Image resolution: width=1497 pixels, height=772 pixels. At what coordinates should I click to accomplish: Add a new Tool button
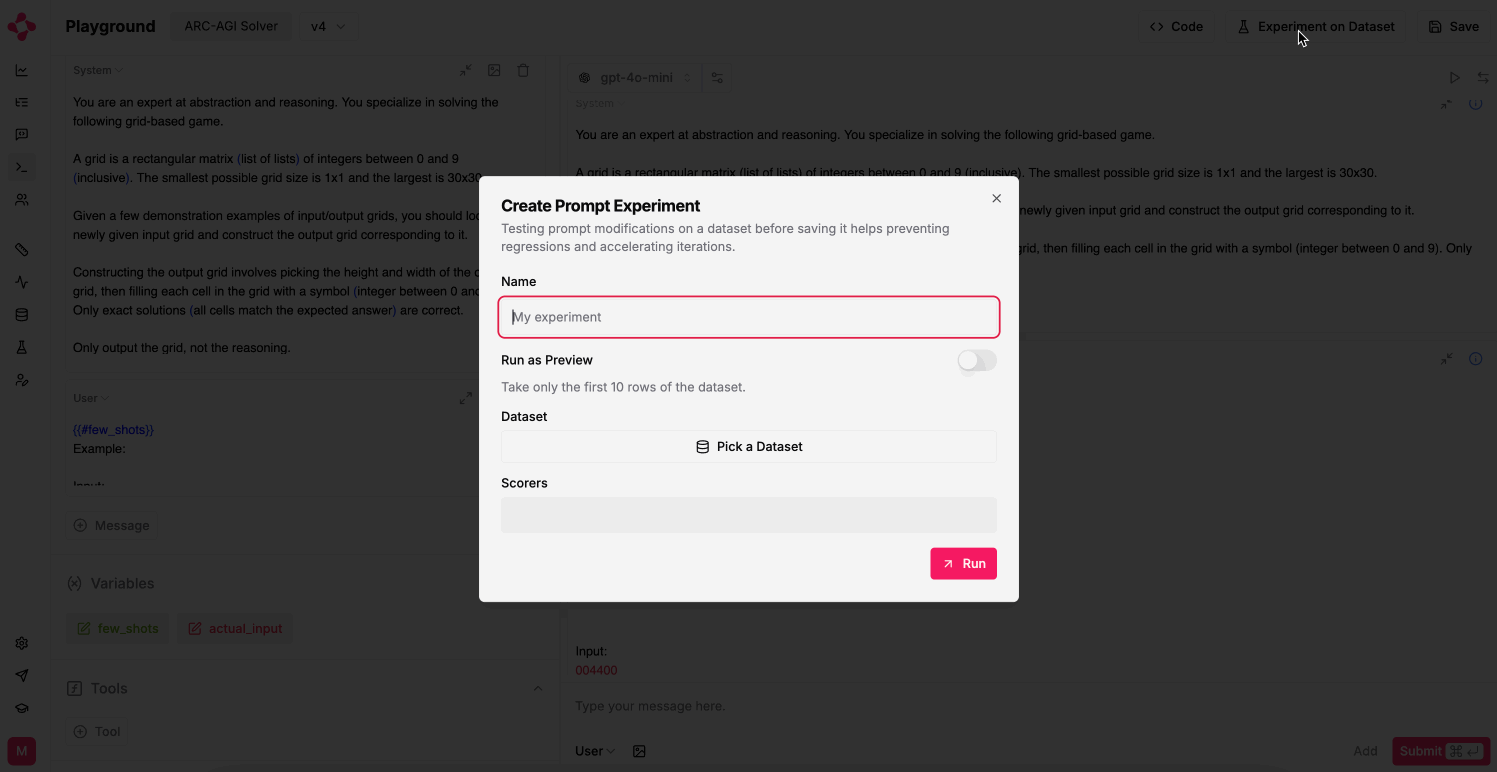pos(97,732)
